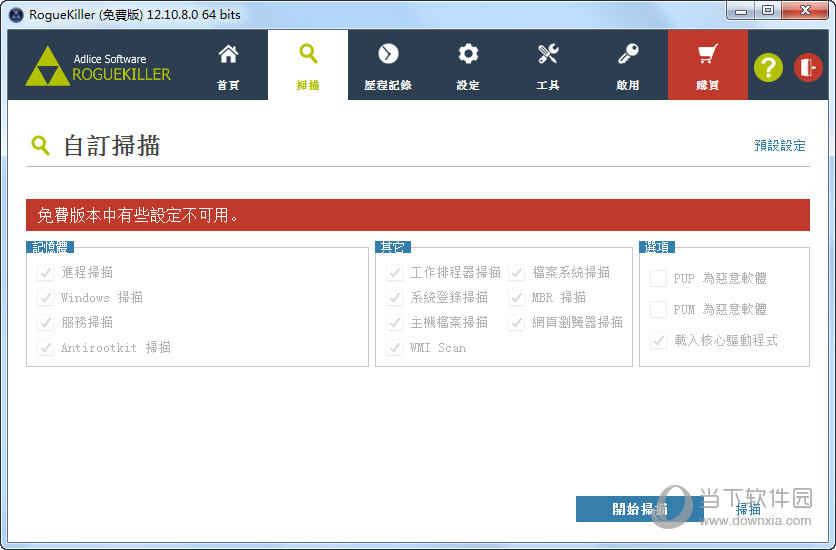Viewport: 836px width, 550px height.
Task: Click the green help question mark icon
Action: pyautogui.click(x=768, y=68)
